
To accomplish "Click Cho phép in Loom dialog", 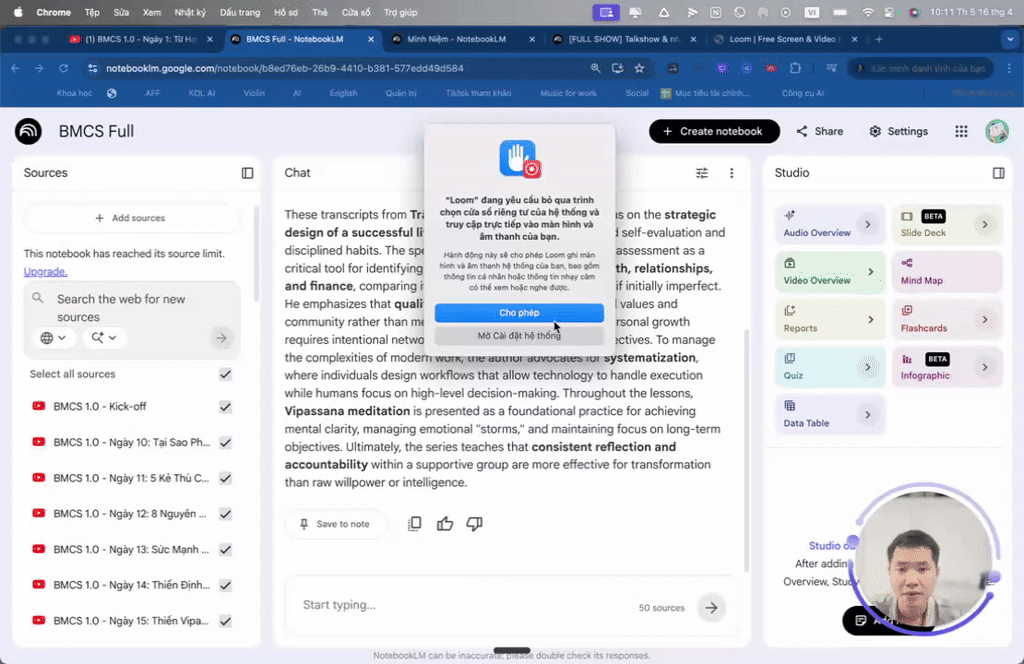I will click(519, 313).
